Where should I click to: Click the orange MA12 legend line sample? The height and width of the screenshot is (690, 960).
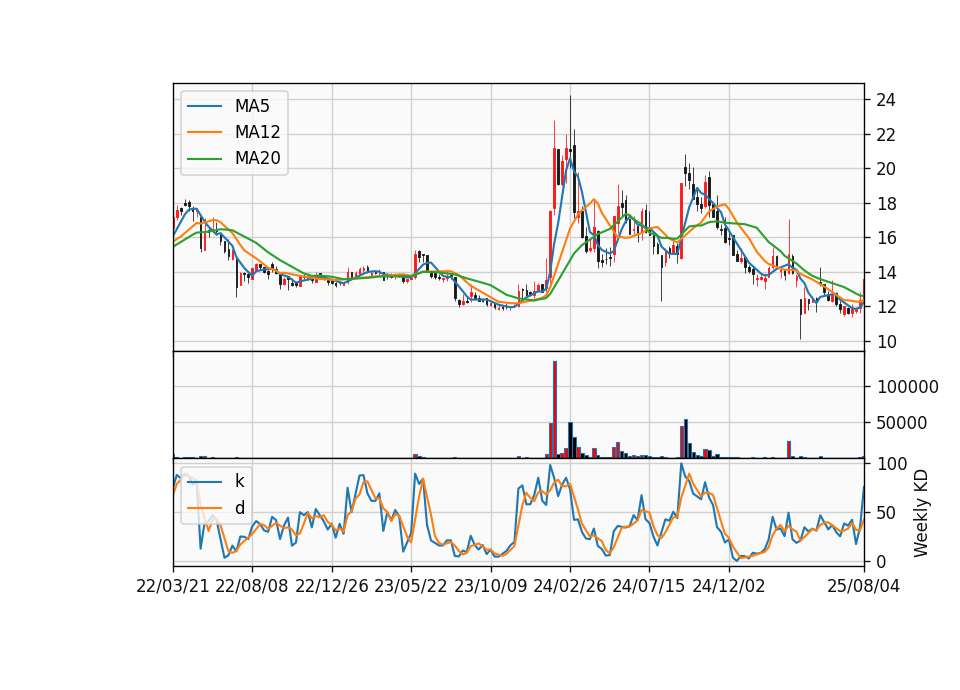(204, 132)
